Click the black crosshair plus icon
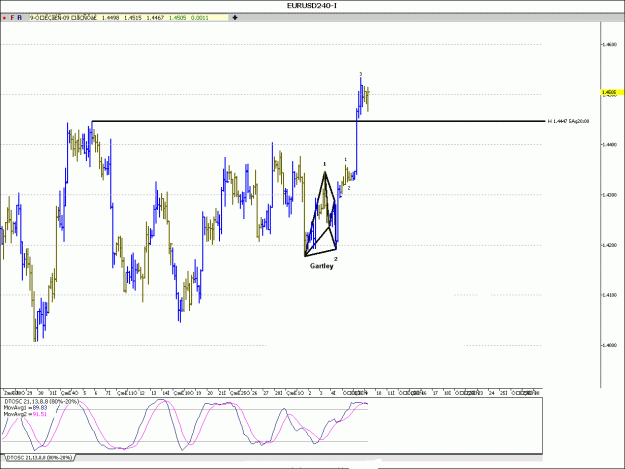Image resolution: width=625 pixels, height=469 pixels. click(235, 18)
